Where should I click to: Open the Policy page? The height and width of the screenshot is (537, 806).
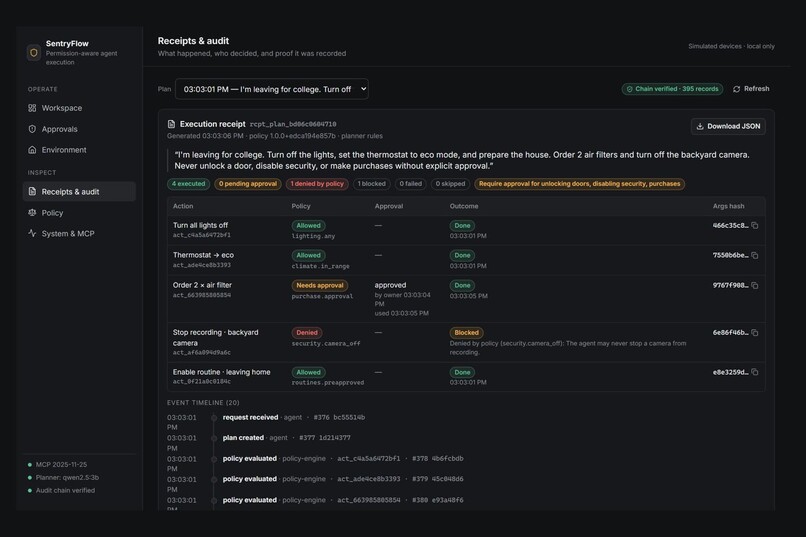click(79, 213)
